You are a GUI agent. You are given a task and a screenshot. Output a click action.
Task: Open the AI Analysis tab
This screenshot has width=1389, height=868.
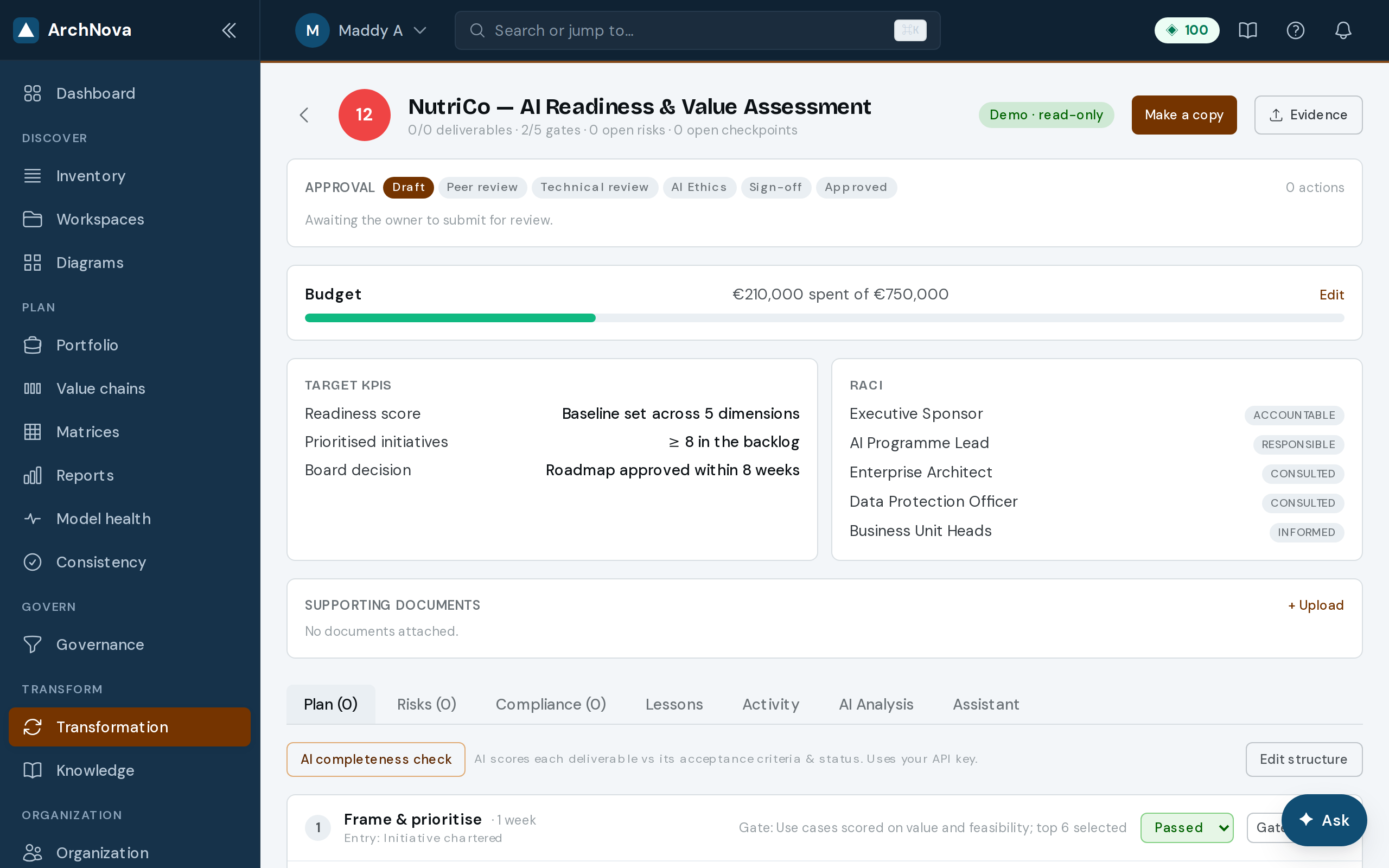point(876,704)
